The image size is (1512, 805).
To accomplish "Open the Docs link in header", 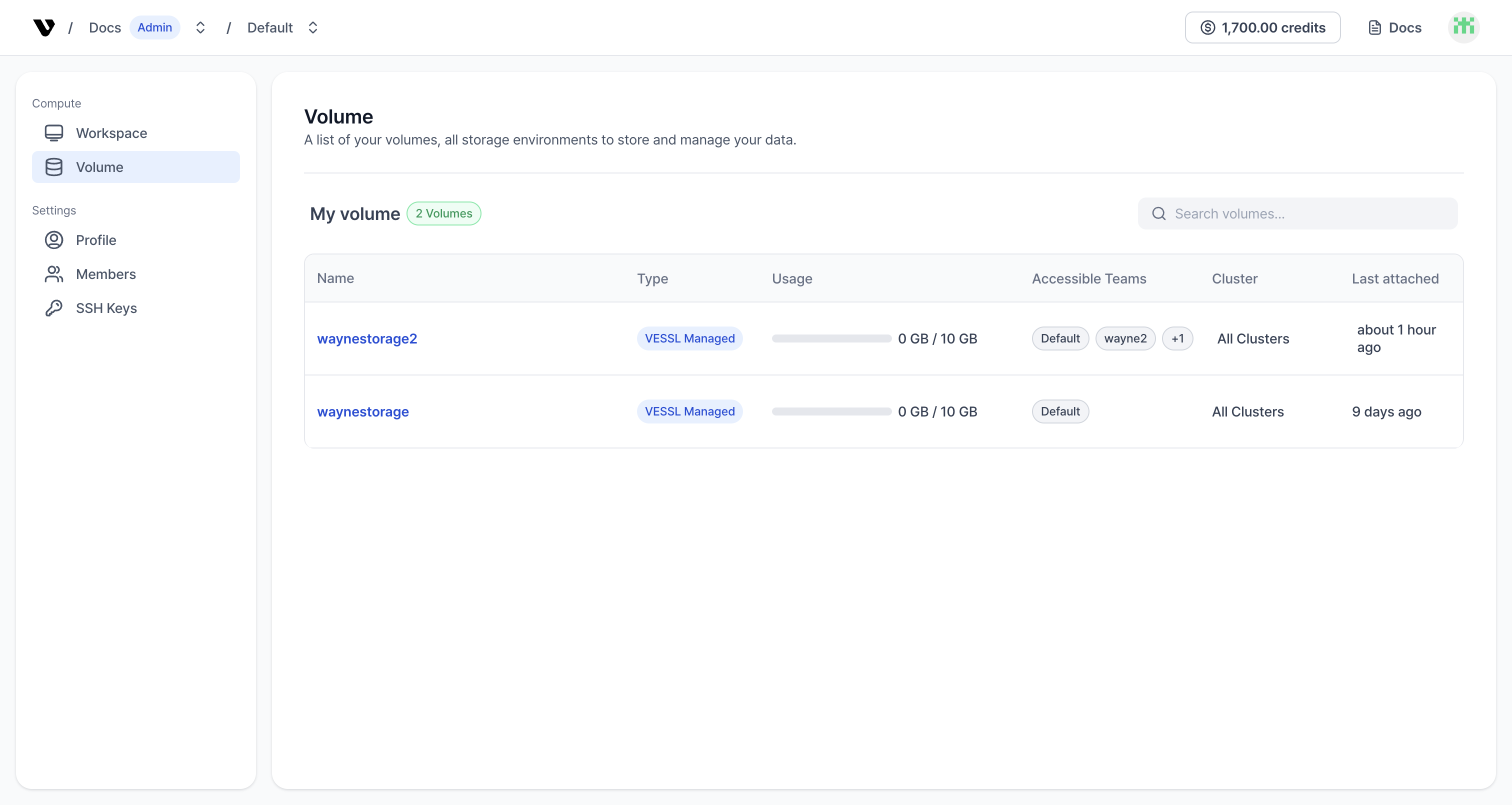I will pyautogui.click(x=1394, y=27).
